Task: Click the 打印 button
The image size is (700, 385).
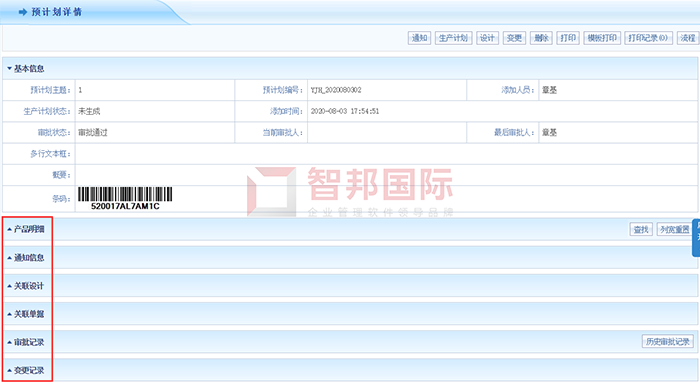Action: (x=568, y=38)
